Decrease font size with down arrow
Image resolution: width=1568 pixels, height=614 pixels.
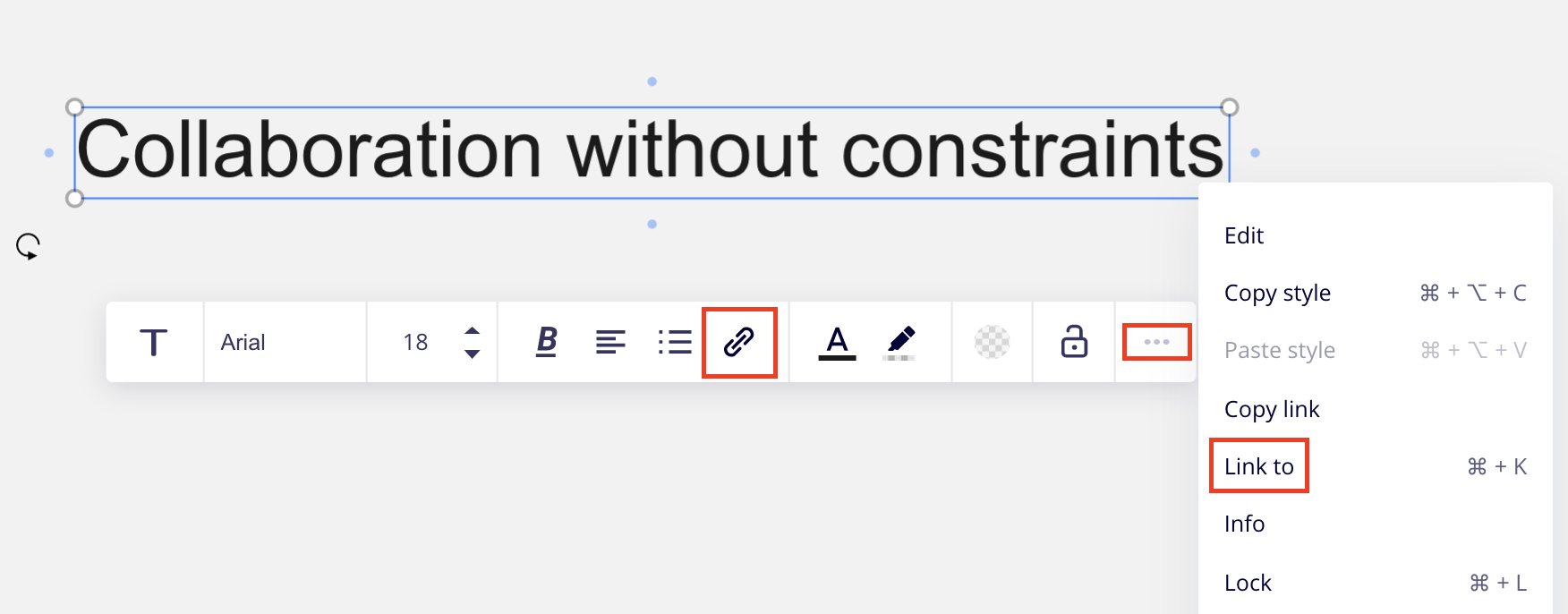[x=473, y=354]
